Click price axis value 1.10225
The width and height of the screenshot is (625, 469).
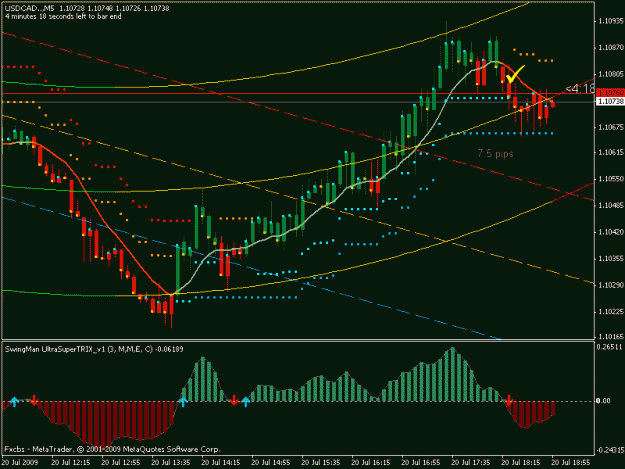611,312
